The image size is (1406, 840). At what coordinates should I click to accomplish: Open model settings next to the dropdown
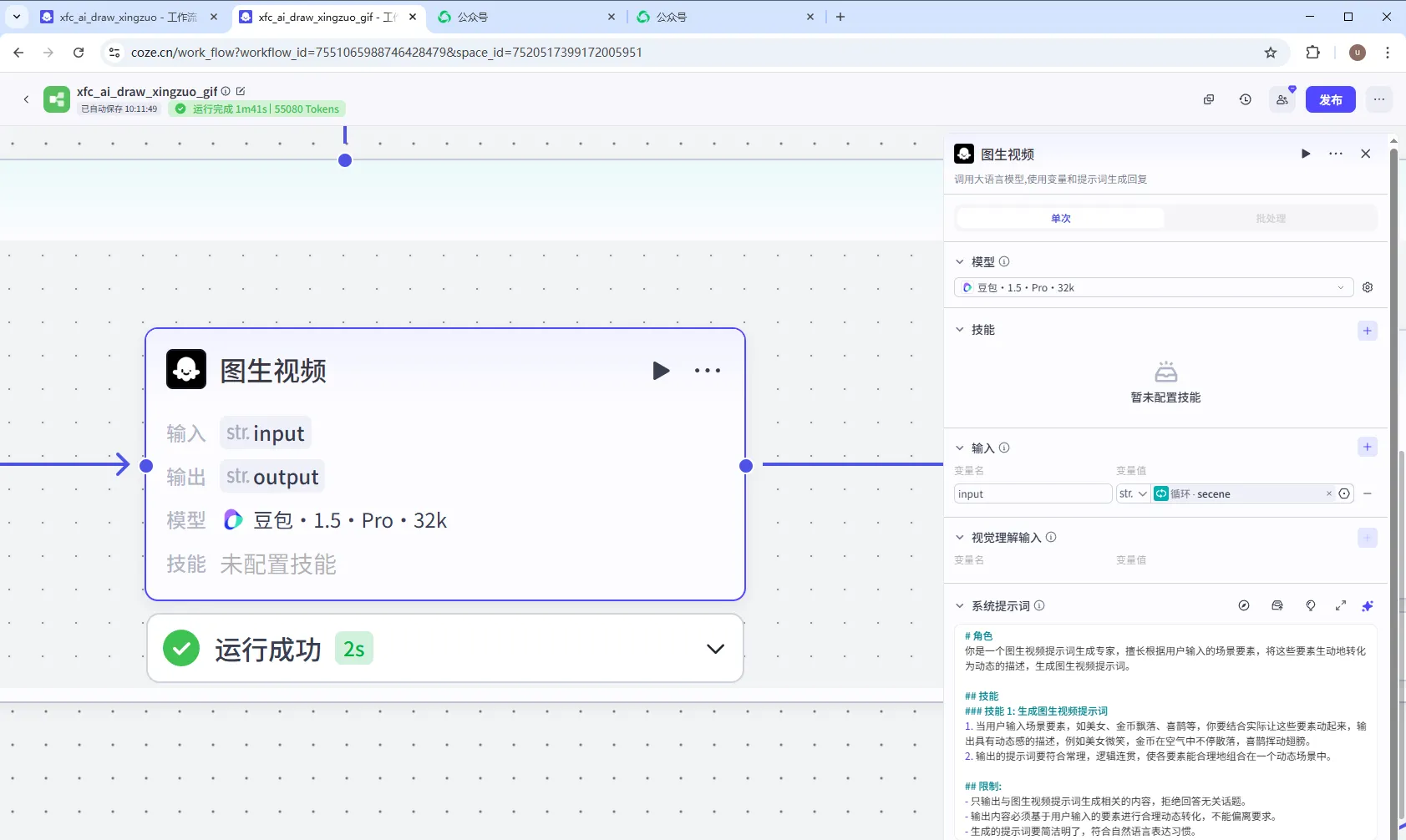[1367, 287]
